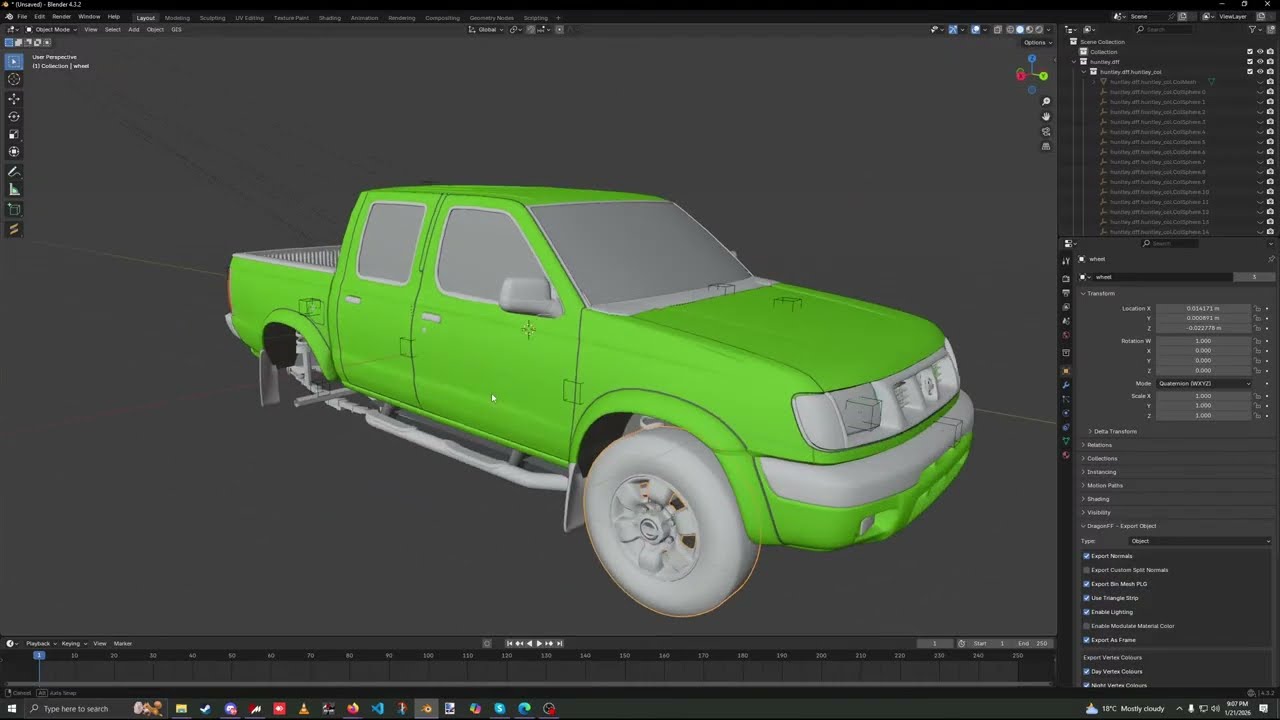
Task: Click the Location X value field
Action: 1203,308
